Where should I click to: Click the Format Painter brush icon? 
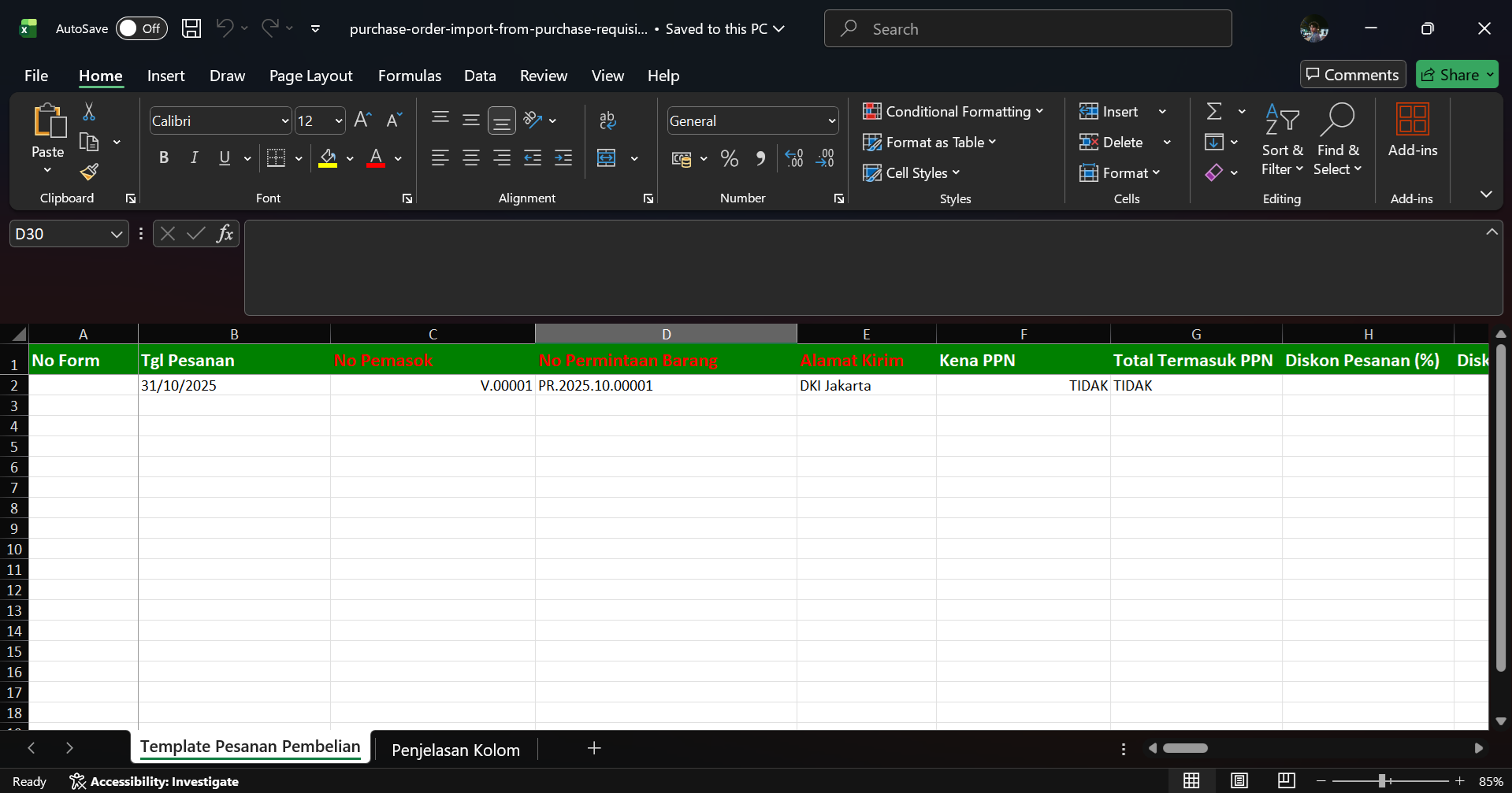89,172
